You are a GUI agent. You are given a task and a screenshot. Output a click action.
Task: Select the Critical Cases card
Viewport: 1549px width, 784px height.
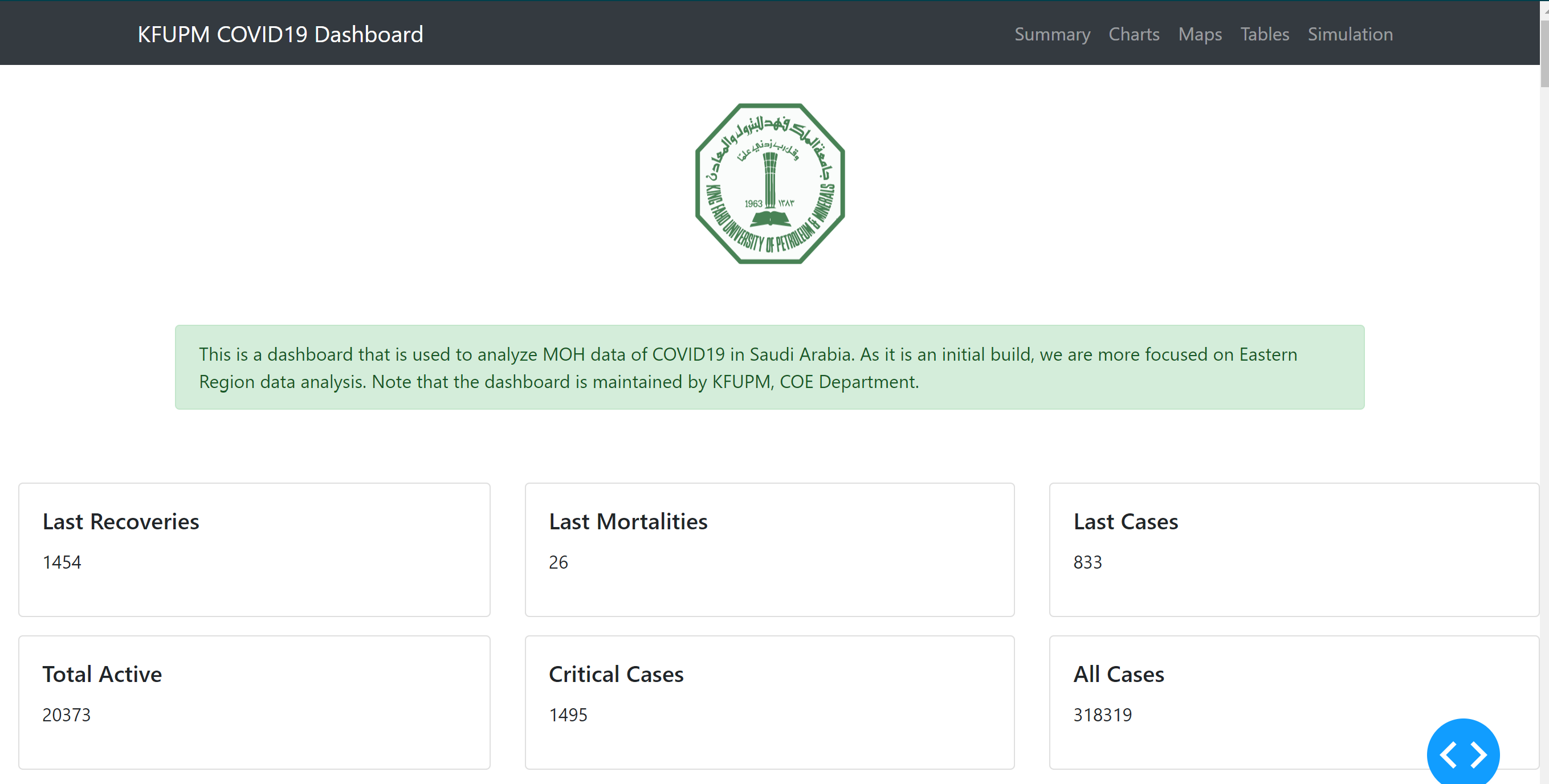click(x=769, y=701)
